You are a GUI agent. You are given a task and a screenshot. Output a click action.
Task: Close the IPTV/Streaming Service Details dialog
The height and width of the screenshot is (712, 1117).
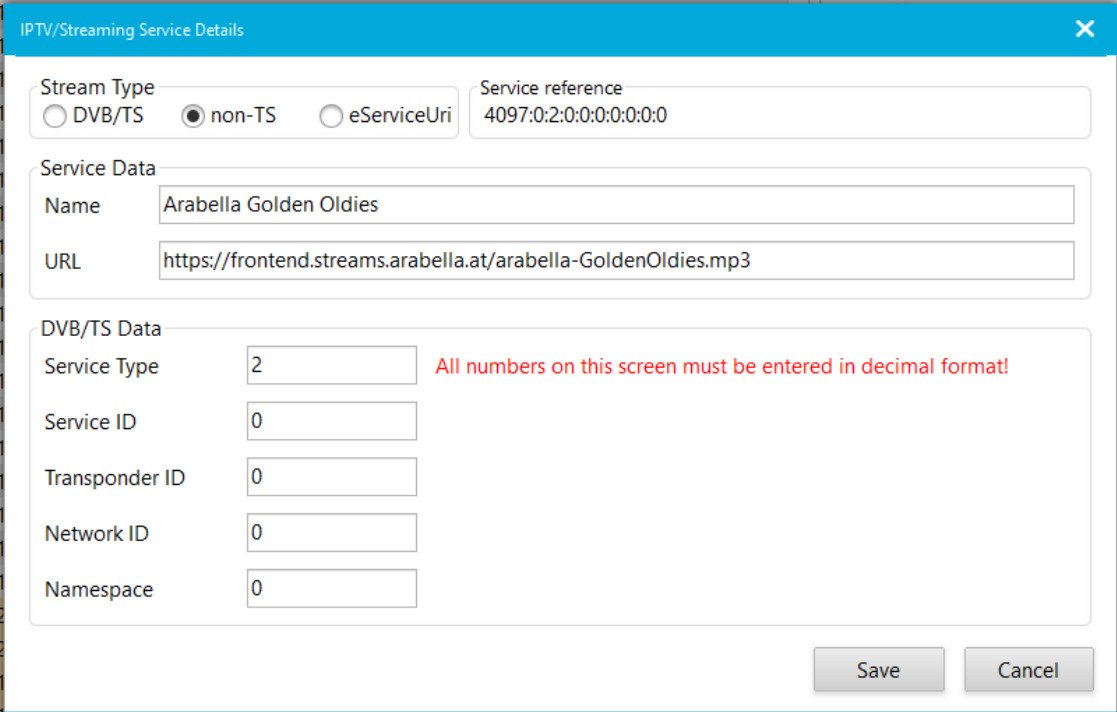tap(1084, 29)
